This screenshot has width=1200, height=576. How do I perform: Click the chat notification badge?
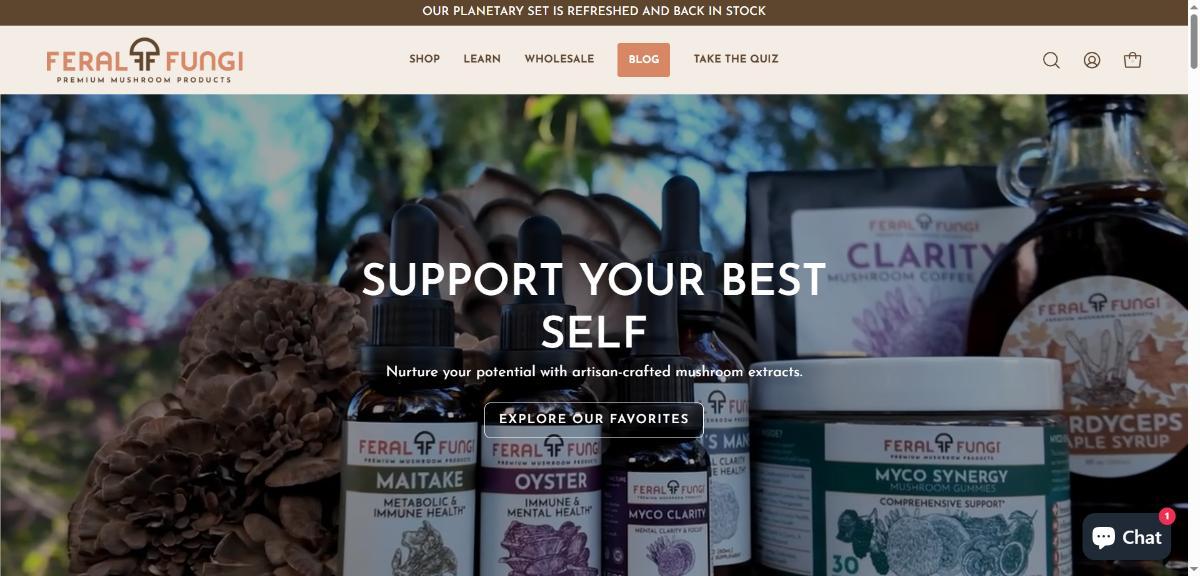[x=1166, y=516]
